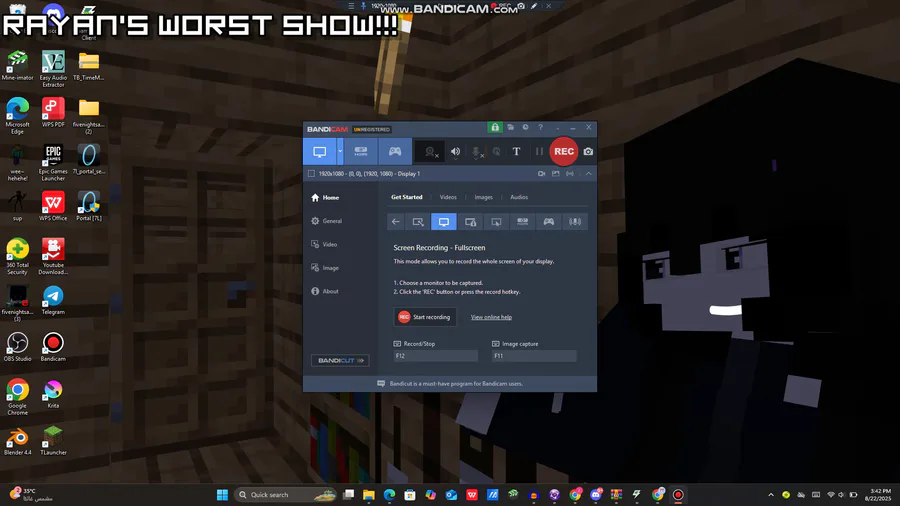Open the Bandicam taskbar icon
This screenshot has width=900, height=506.
point(678,495)
